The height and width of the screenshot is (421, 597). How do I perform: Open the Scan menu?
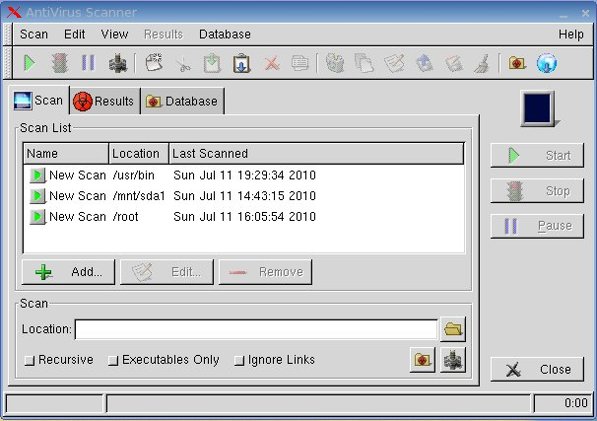pyautogui.click(x=34, y=34)
